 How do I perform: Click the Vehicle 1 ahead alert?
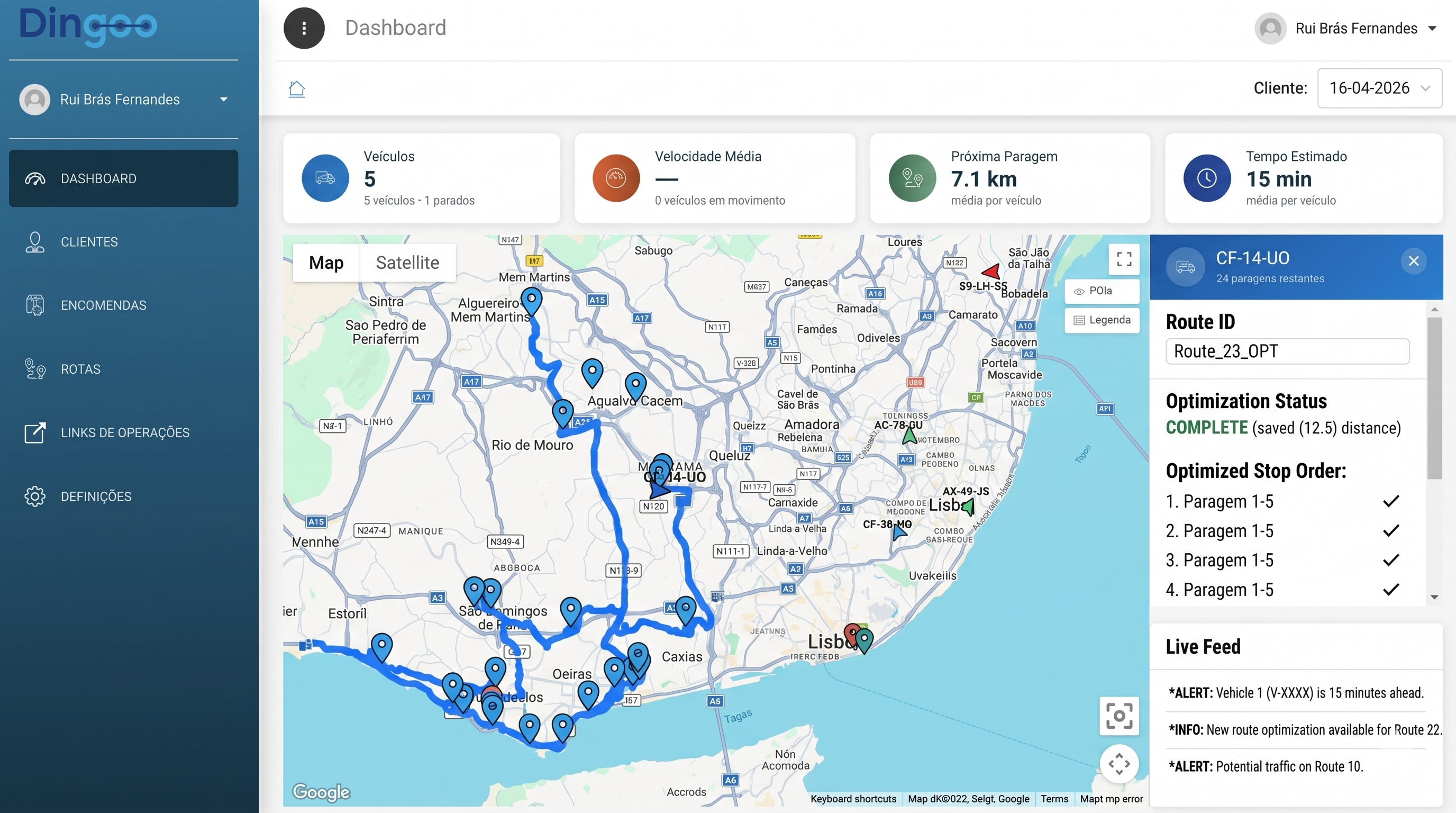coord(1296,693)
